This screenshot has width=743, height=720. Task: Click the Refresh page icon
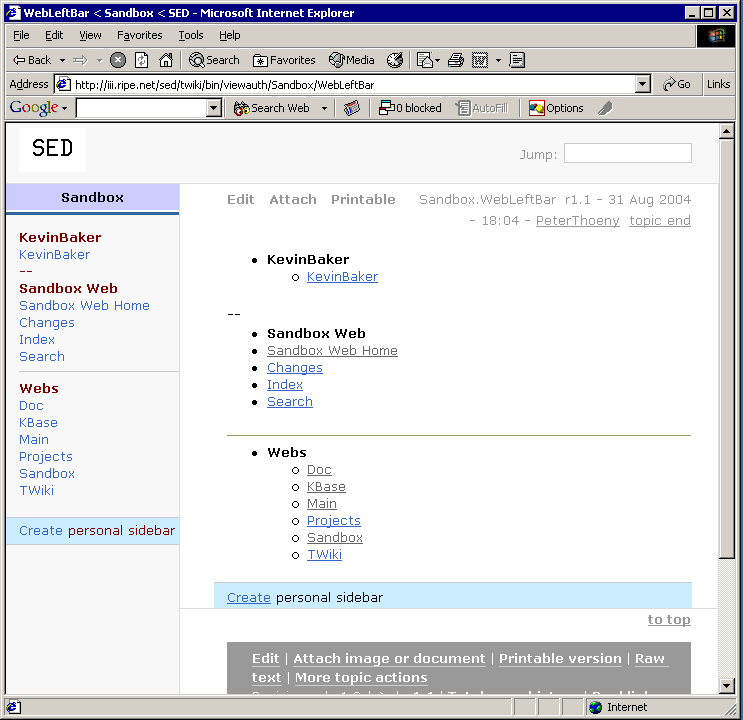click(142, 60)
